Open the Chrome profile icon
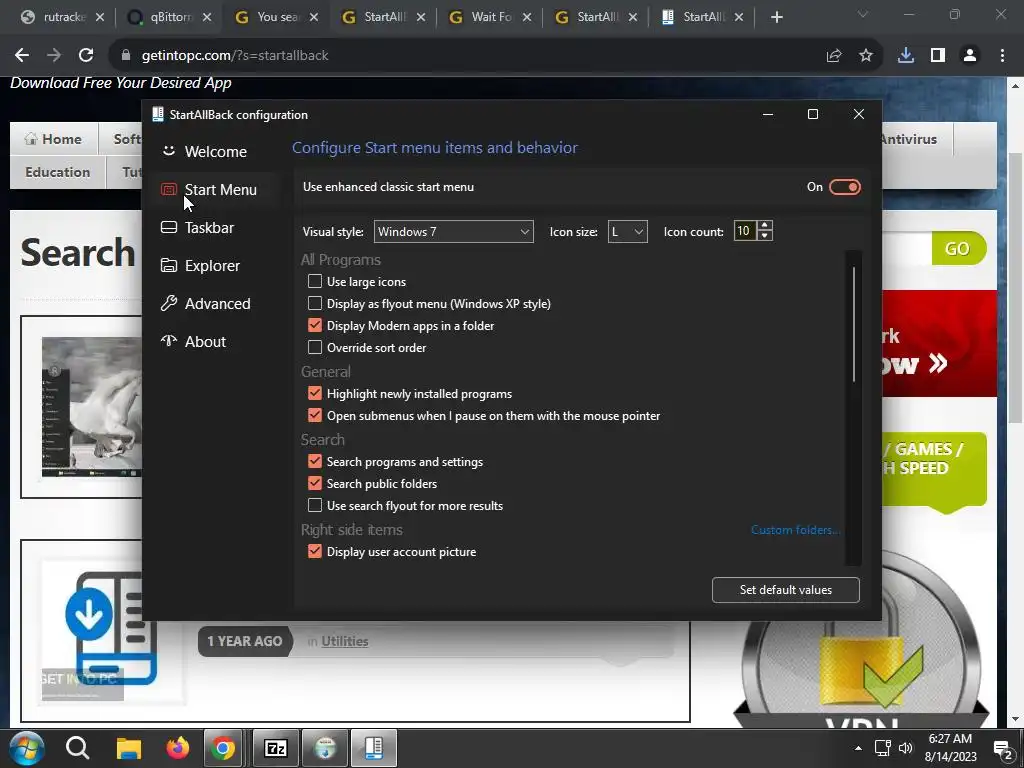This screenshot has width=1024, height=768. tap(970, 56)
